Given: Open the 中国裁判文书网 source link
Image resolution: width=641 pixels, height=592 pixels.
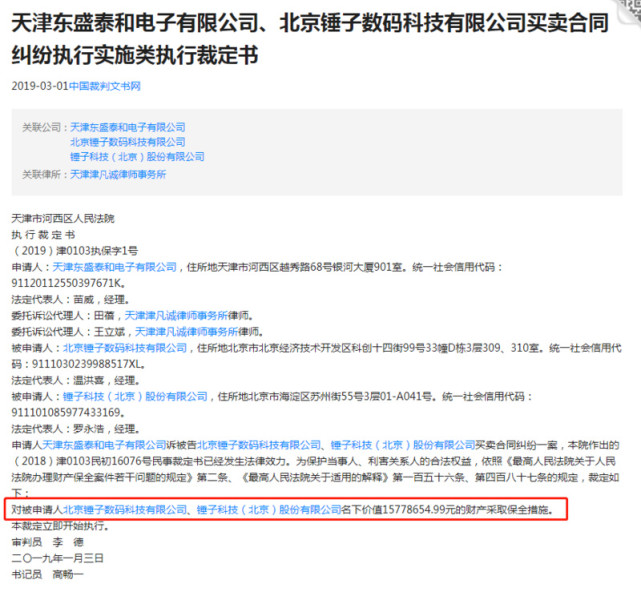Looking at the screenshot, I should [x=105, y=86].
